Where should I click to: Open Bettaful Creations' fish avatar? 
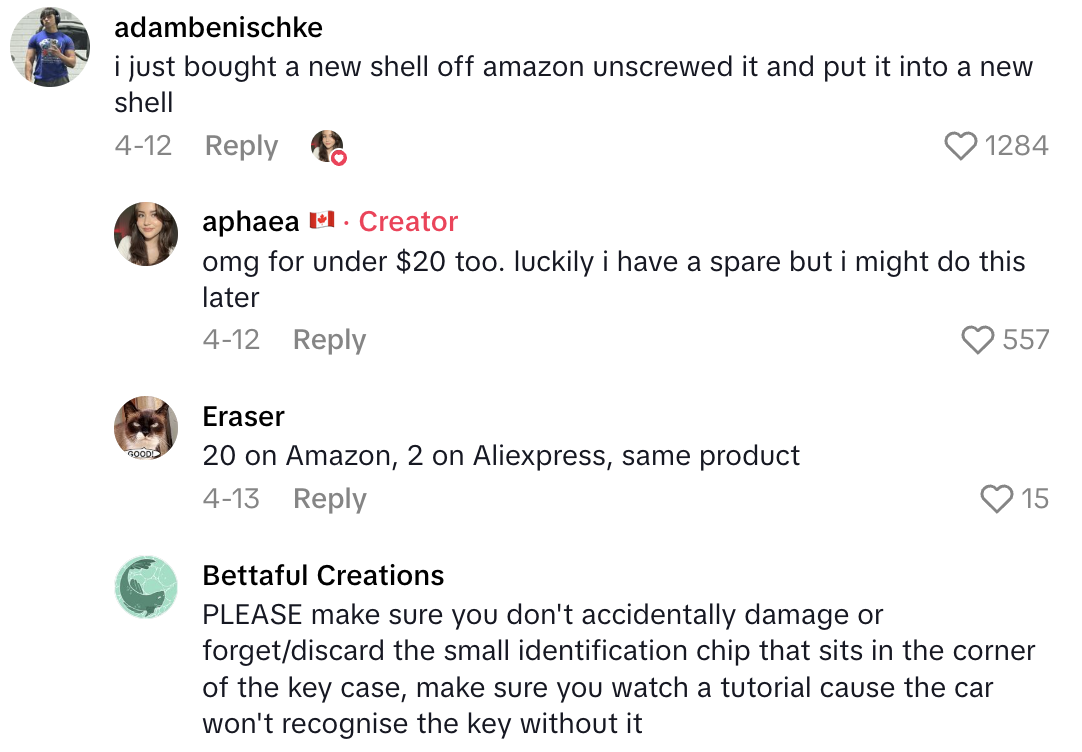pyautogui.click(x=147, y=587)
